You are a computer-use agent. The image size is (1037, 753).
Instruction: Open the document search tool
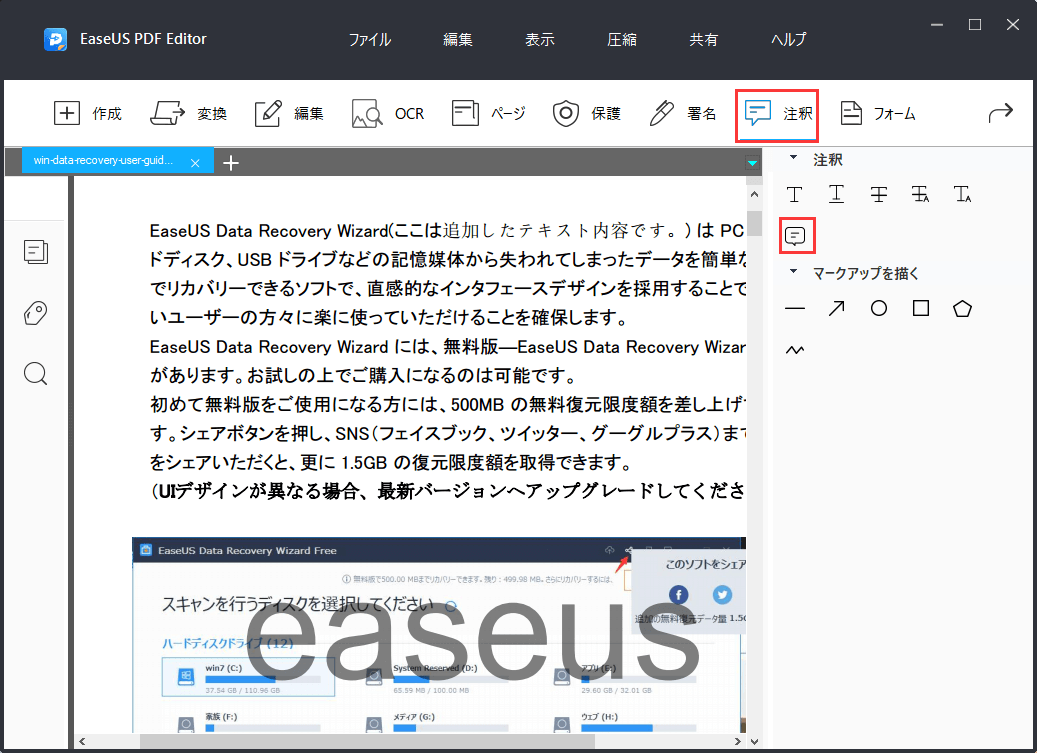35,374
